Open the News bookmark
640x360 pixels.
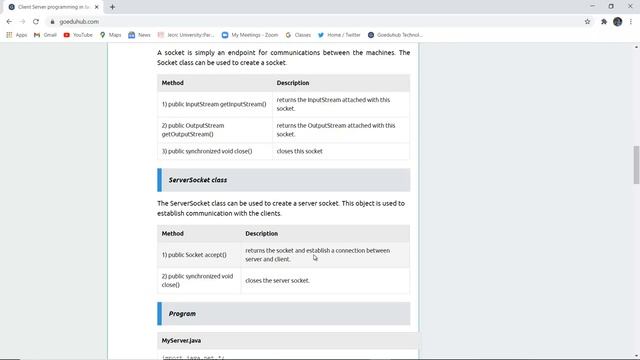pos(140,35)
